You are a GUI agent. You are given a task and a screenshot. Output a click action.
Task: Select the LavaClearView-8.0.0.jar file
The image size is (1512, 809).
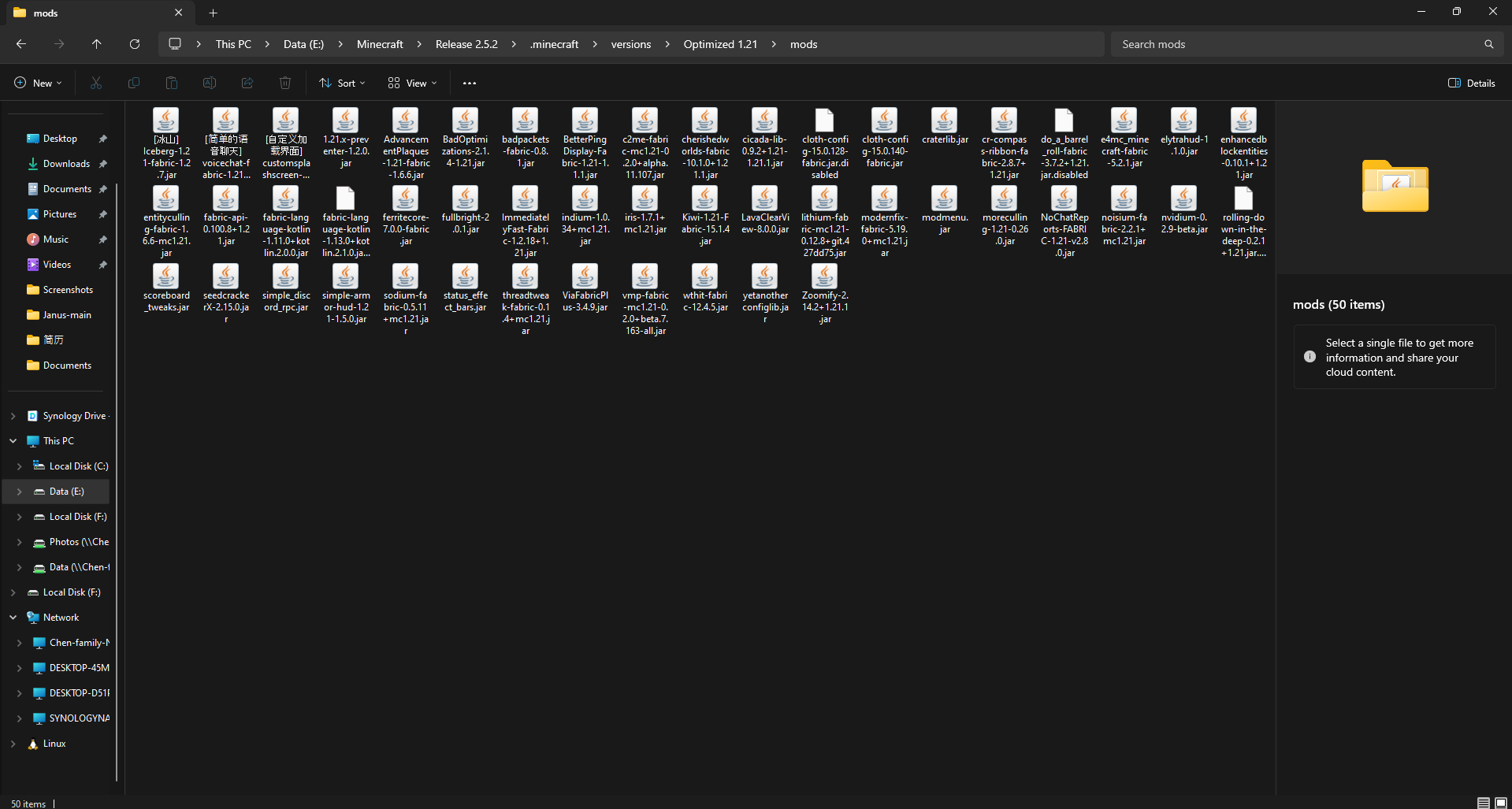[x=765, y=210]
